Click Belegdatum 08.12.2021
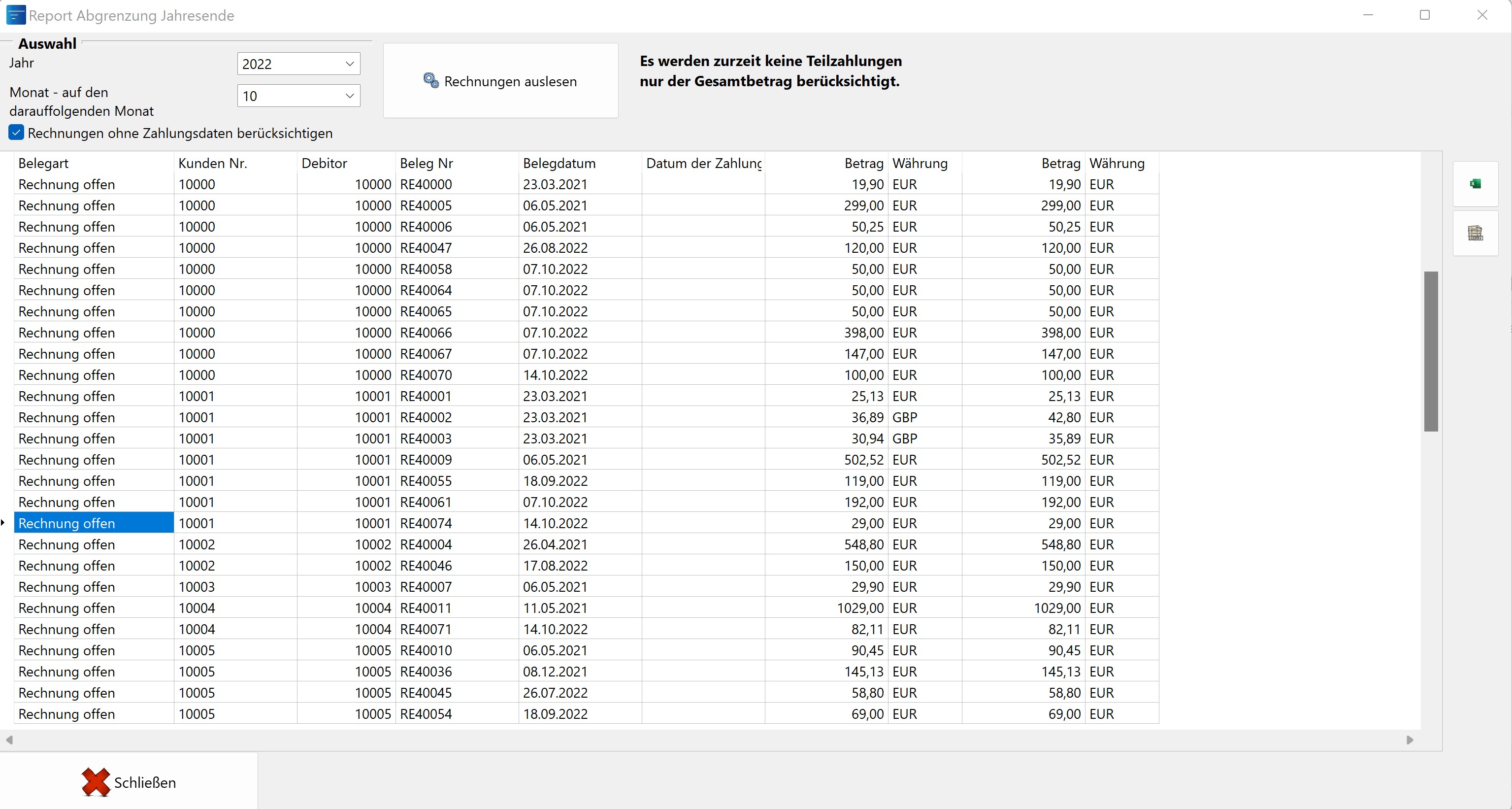This screenshot has width=1512, height=809. (581, 671)
